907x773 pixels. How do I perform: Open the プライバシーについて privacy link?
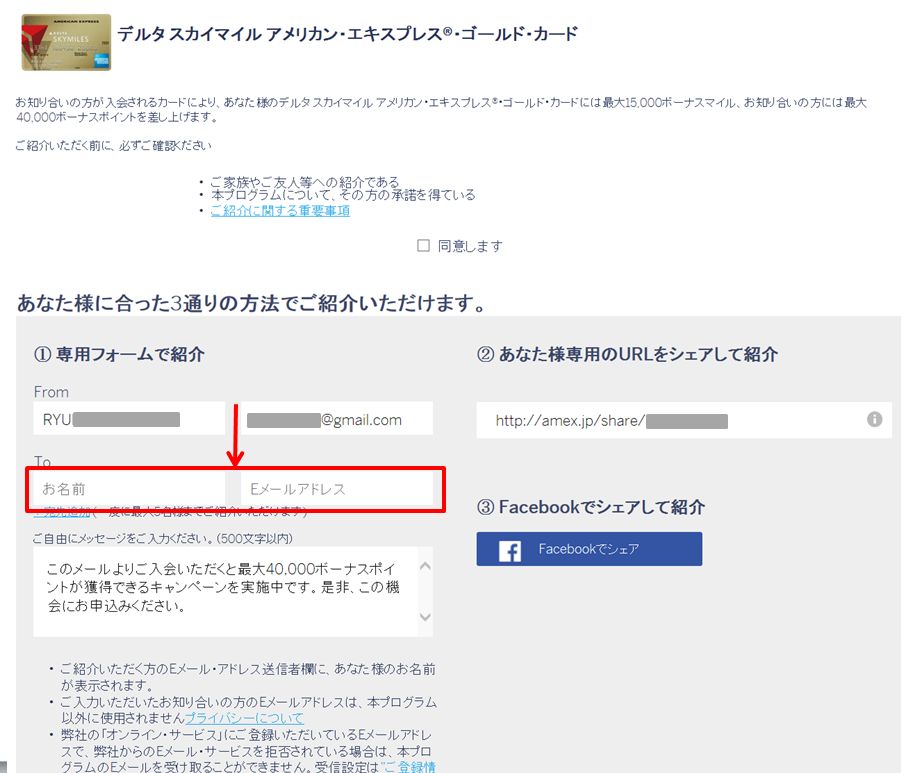pyautogui.click(x=244, y=718)
